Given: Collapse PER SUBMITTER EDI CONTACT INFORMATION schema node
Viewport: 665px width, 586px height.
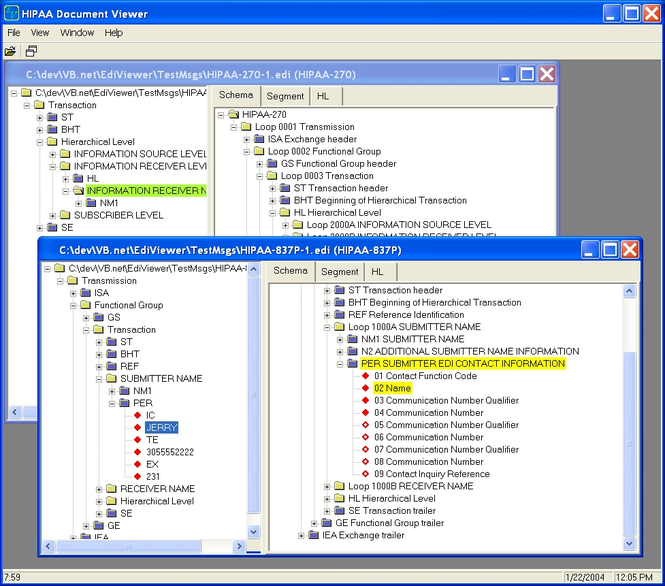Looking at the screenshot, I should tap(340, 364).
